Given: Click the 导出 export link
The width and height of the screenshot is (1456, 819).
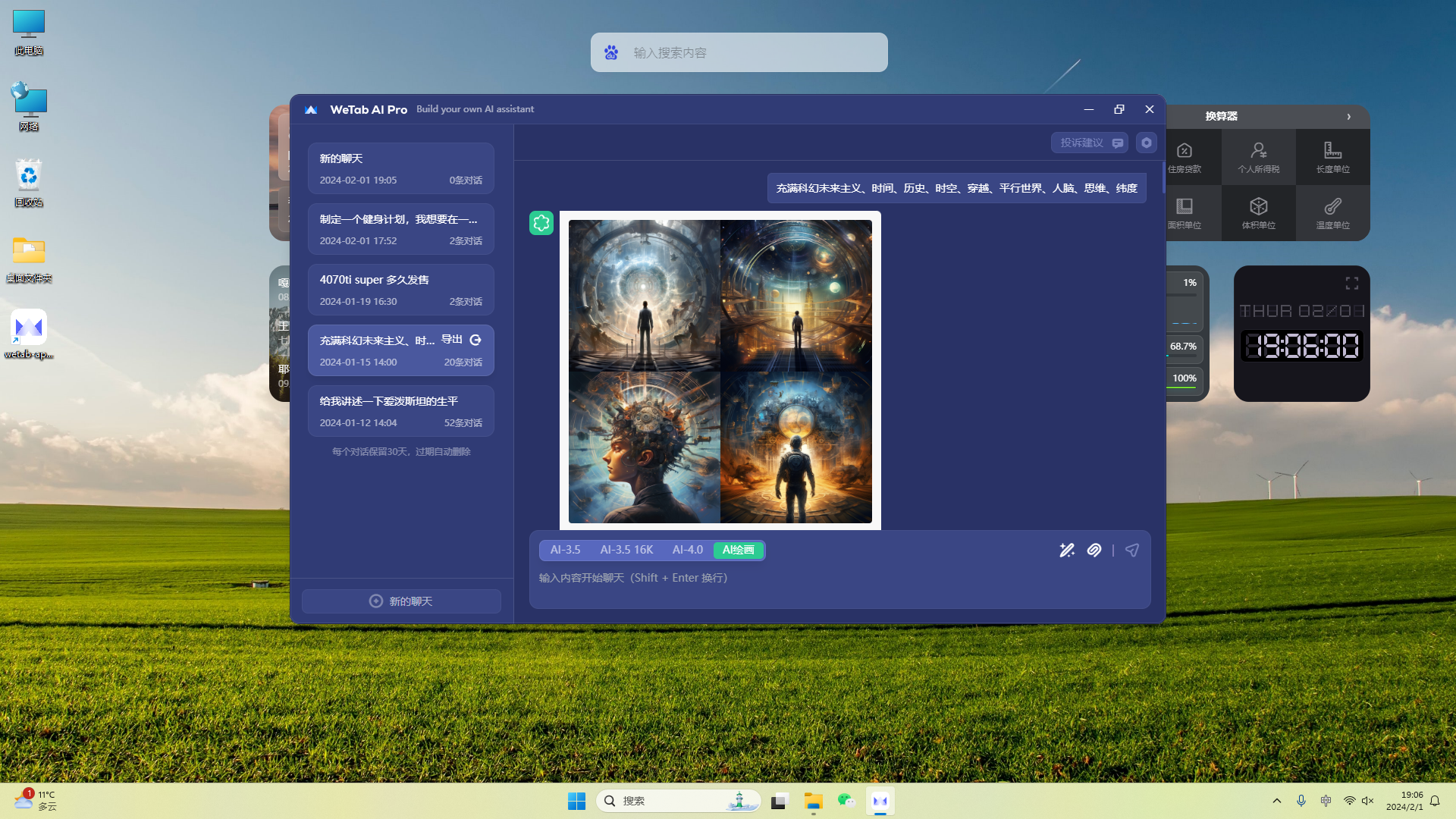Looking at the screenshot, I should pyautogui.click(x=452, y=340).
